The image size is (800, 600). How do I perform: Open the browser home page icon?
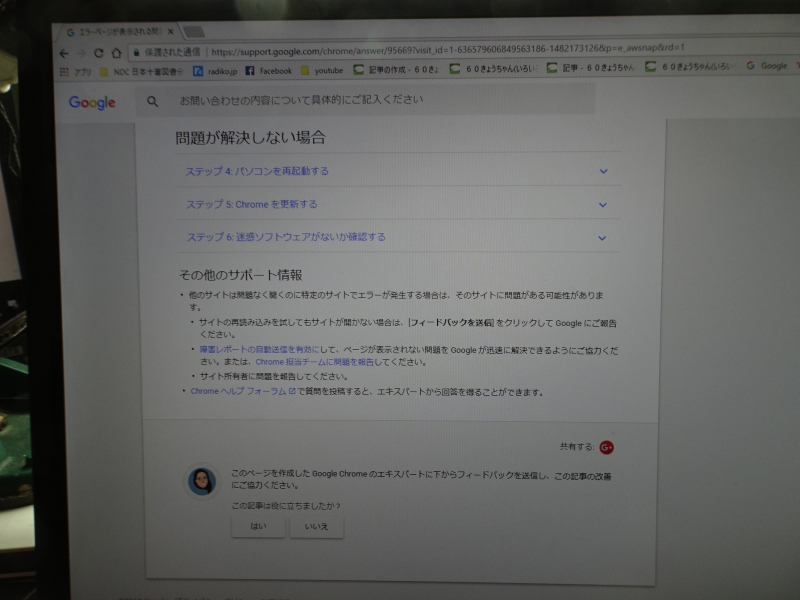116,53
